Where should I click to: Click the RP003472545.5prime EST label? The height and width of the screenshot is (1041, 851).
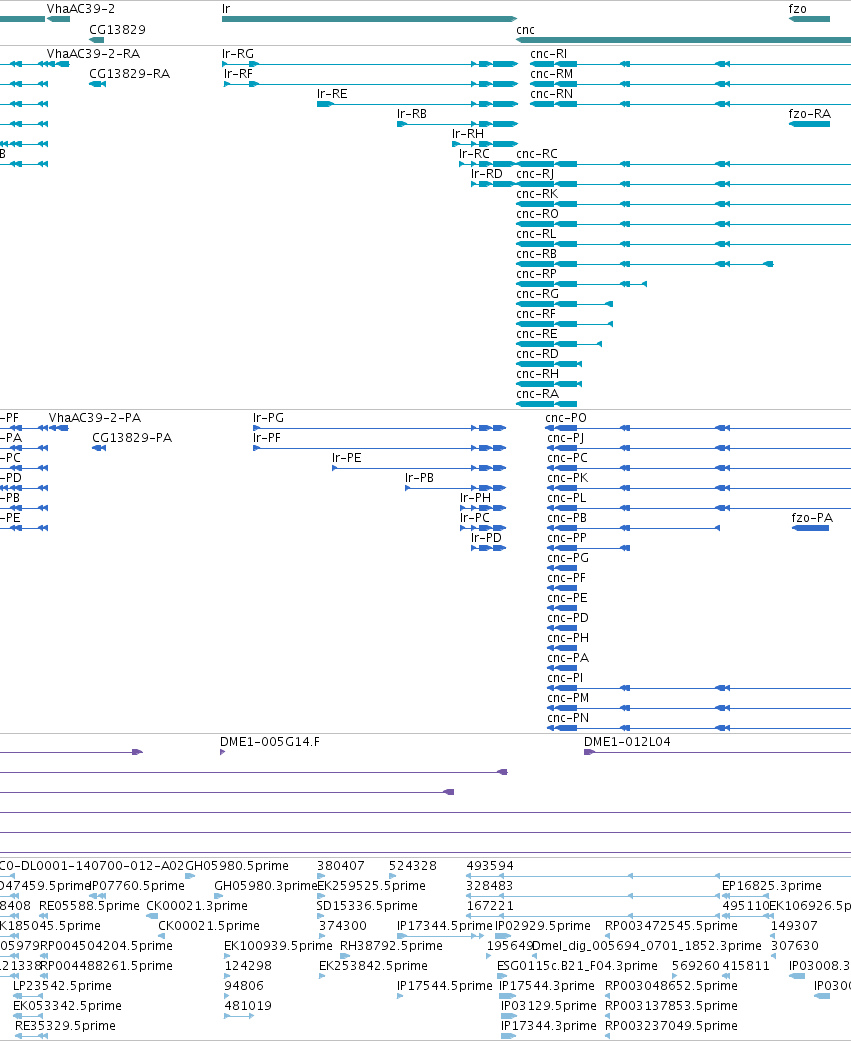point(671,925)
